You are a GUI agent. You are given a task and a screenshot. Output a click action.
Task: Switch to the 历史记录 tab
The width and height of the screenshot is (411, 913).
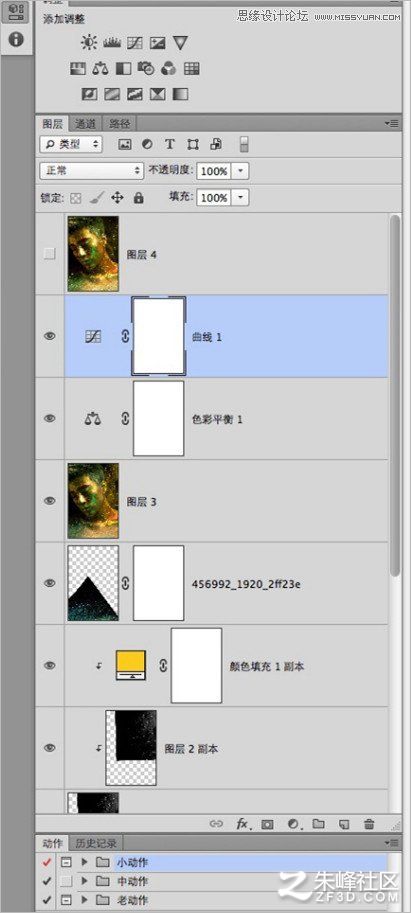click(x=97, y=843)
